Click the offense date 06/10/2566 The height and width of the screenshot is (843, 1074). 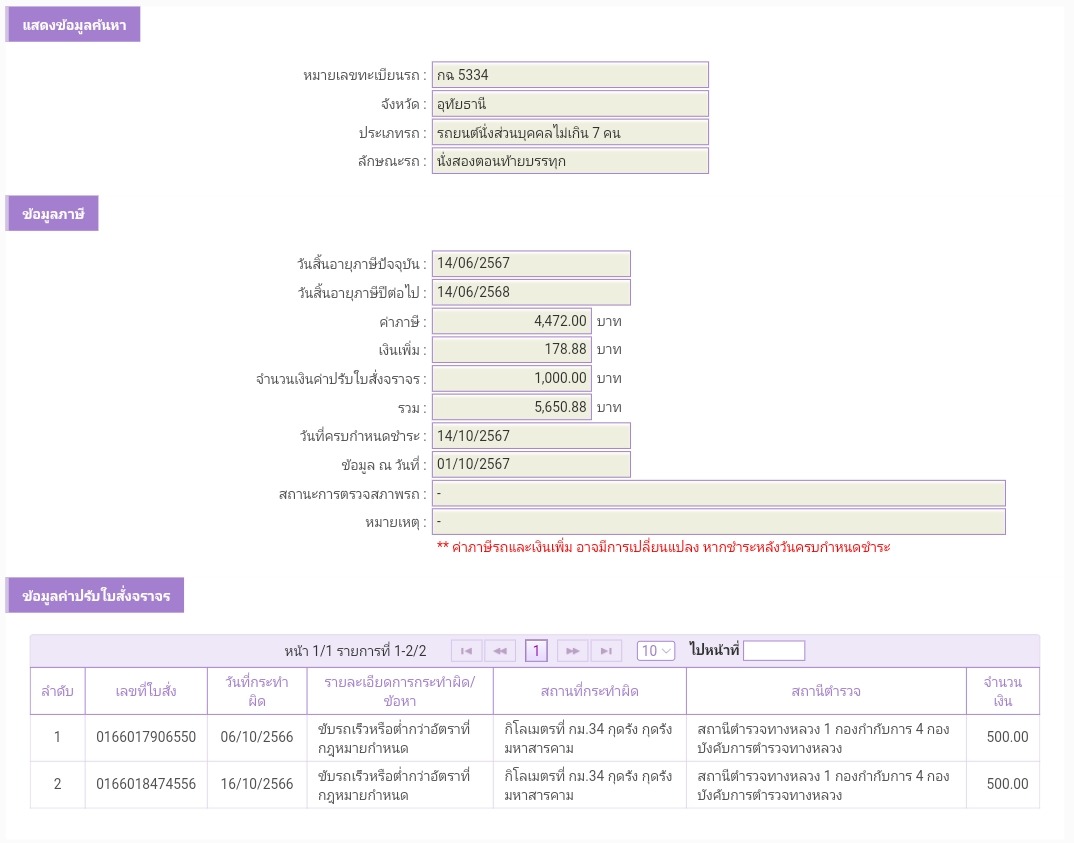257,738
